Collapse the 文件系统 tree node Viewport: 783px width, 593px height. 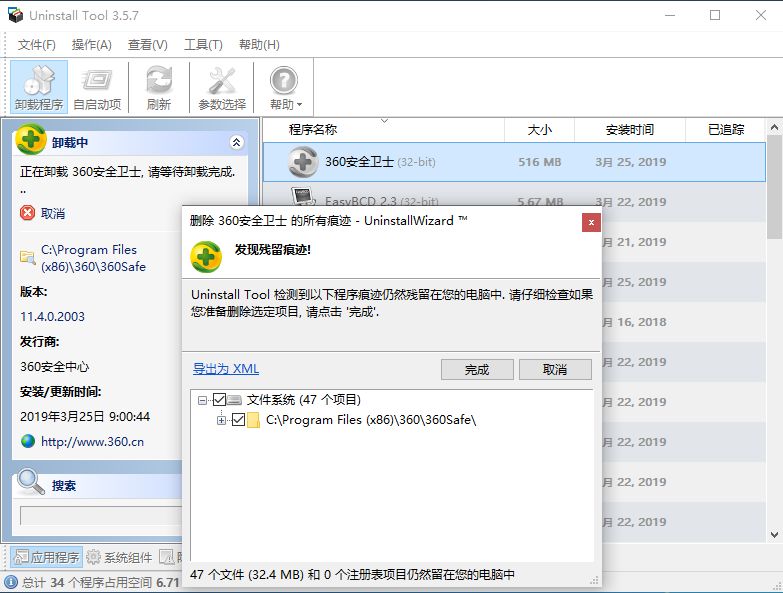202,400
